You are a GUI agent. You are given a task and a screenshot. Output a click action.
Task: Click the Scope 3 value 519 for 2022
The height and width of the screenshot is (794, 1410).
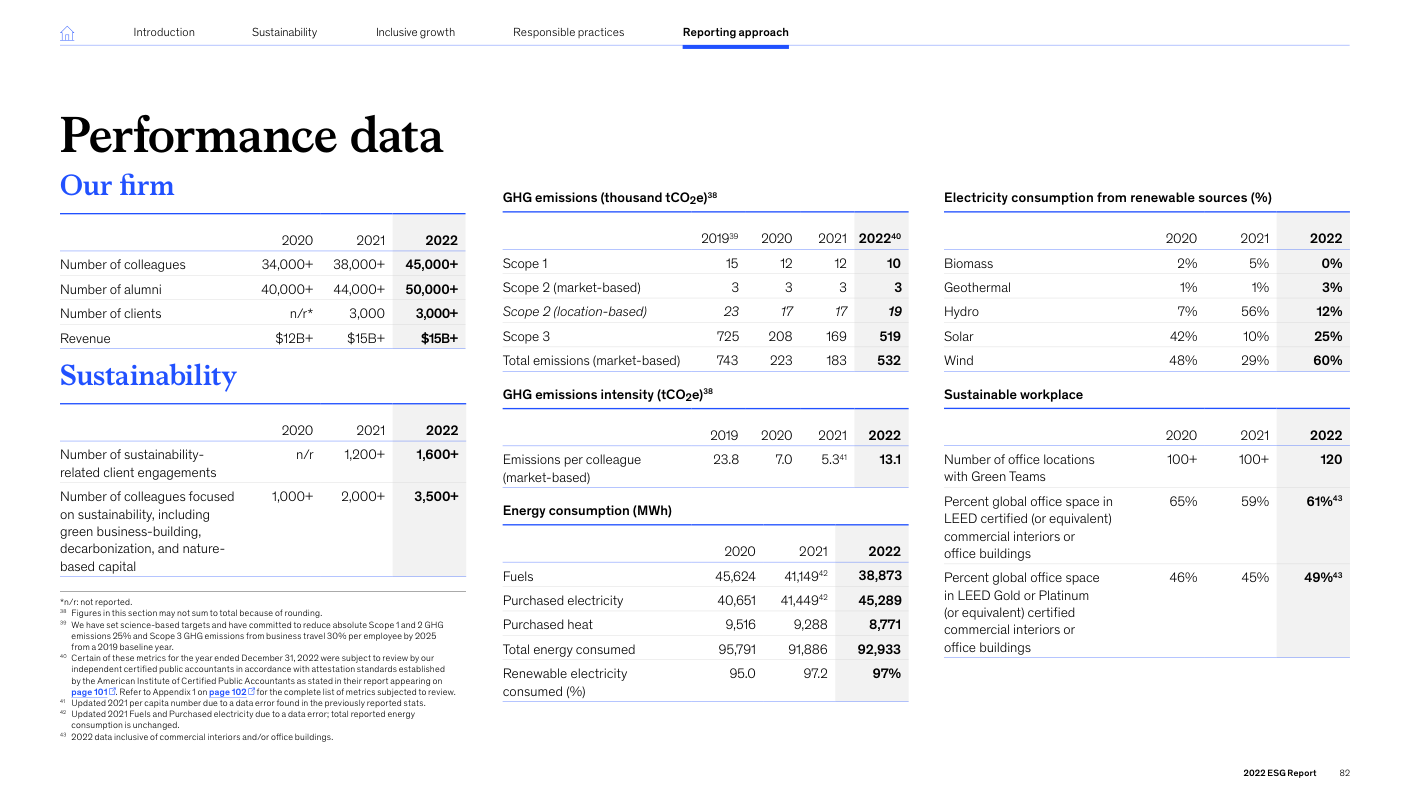[x=888, y=337]
